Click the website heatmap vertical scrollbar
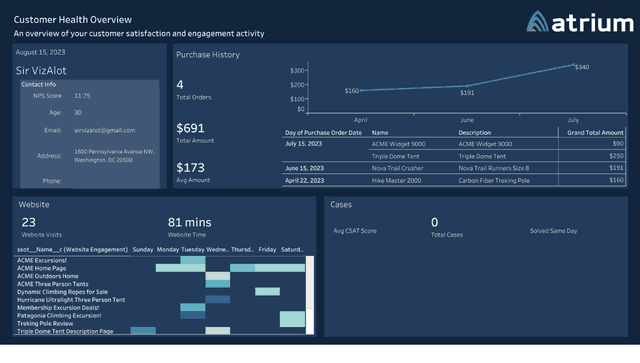The image size is (640, 363). (310, 295)
